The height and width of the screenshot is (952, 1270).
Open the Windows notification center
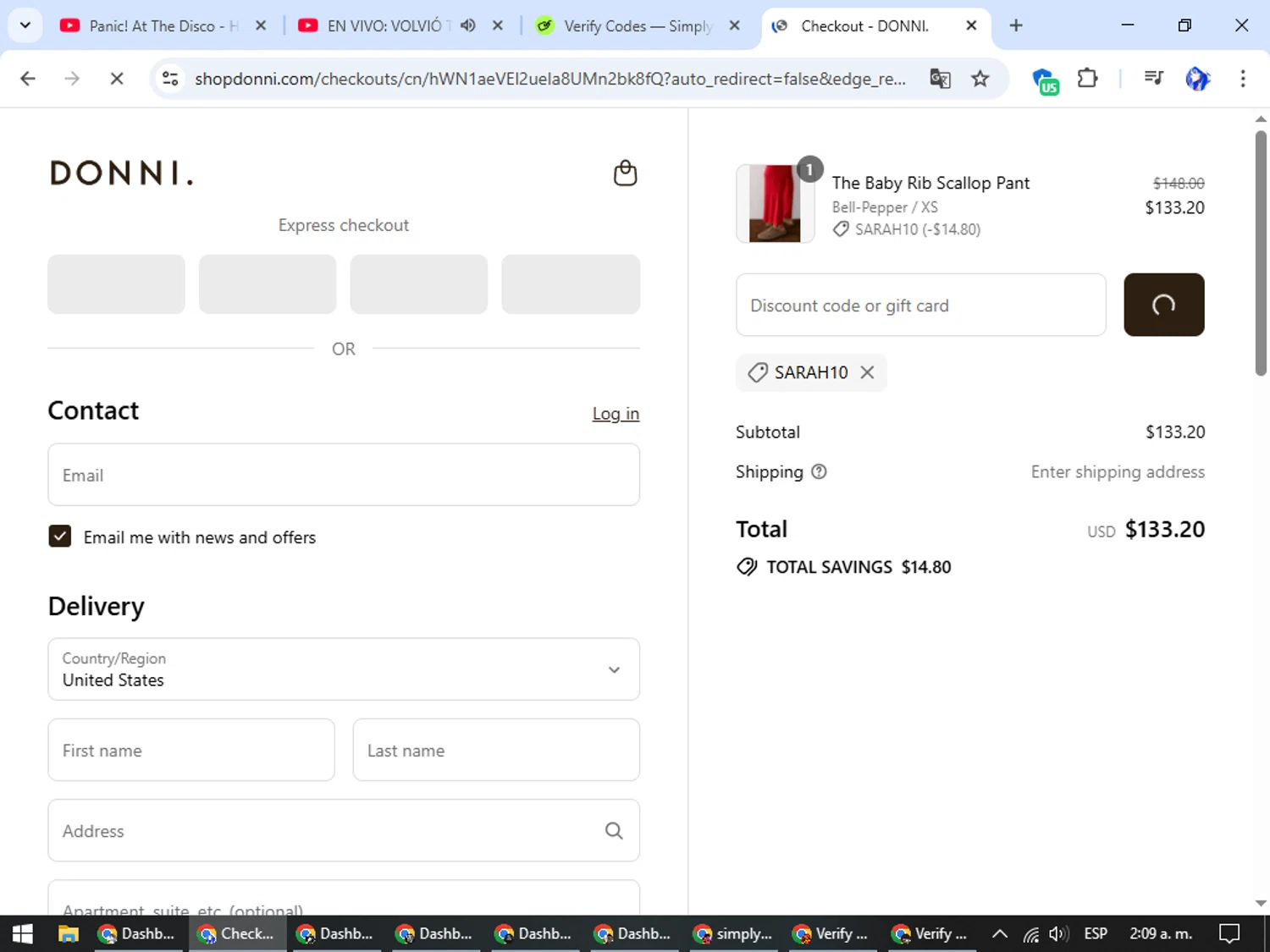1229,933
